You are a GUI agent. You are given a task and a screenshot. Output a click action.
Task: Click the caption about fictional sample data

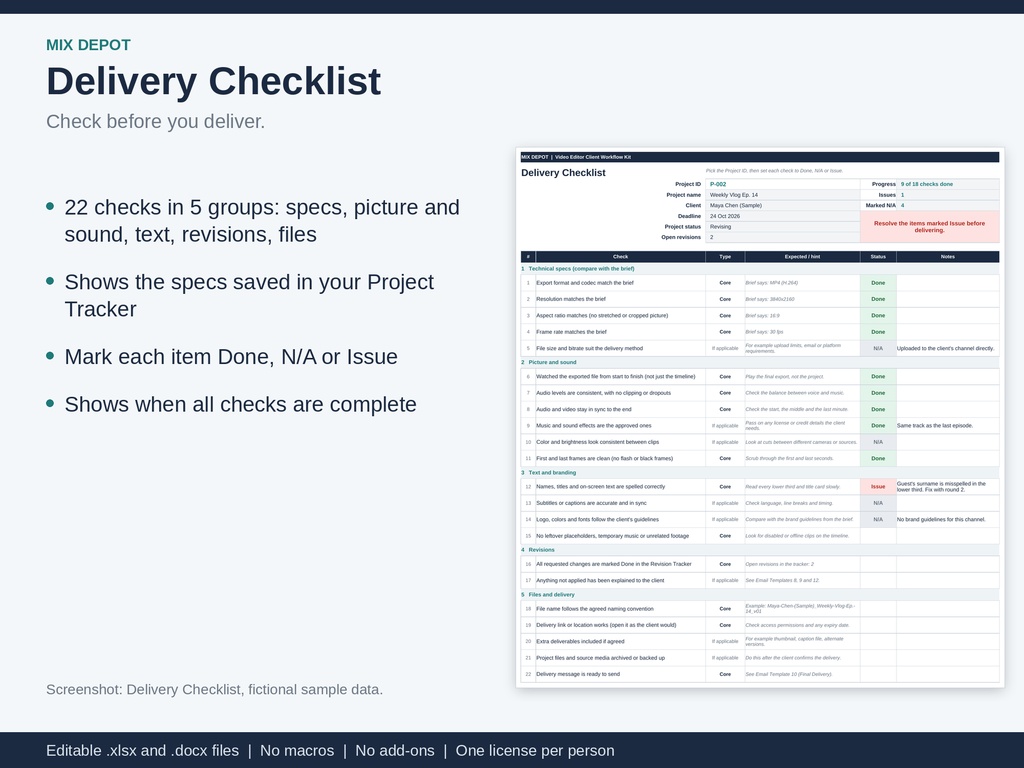(214, 690)
